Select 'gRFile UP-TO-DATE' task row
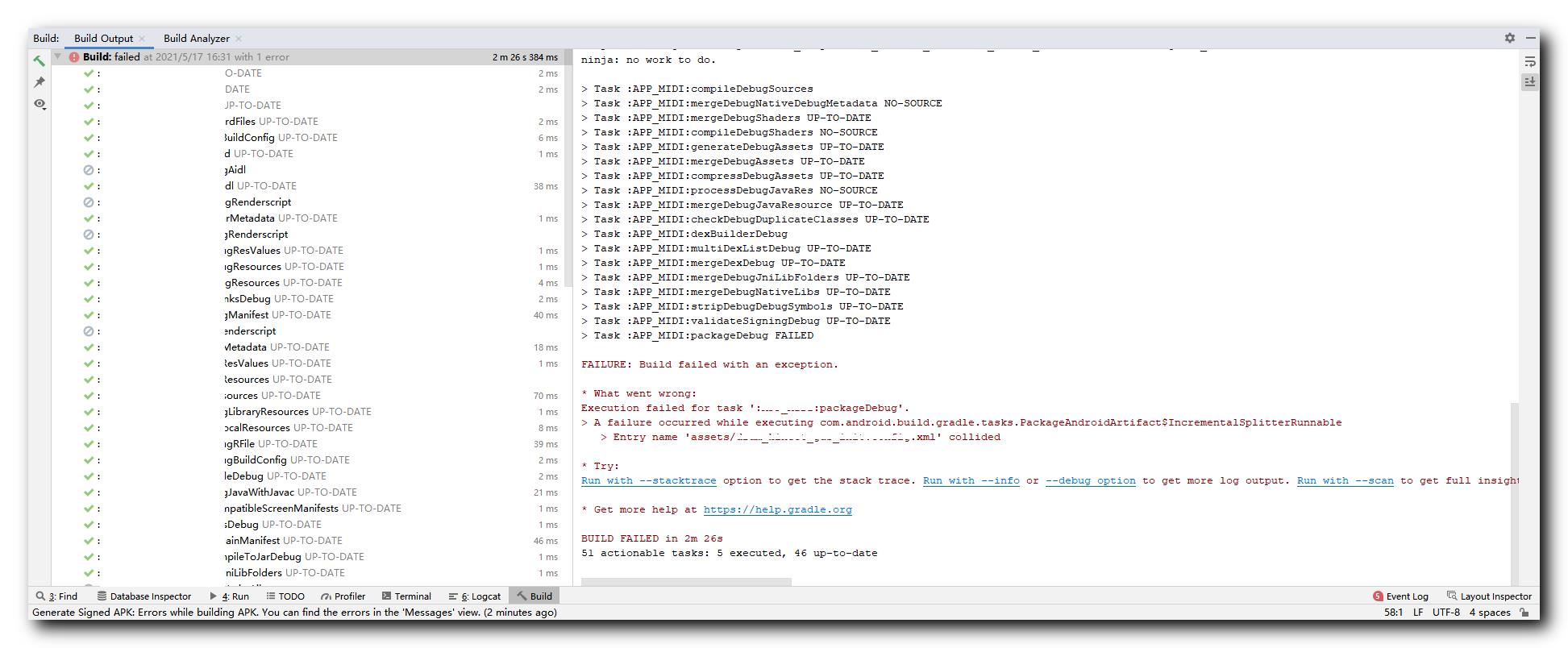The width and height of the screenshot is (1568, 648). 307,444
